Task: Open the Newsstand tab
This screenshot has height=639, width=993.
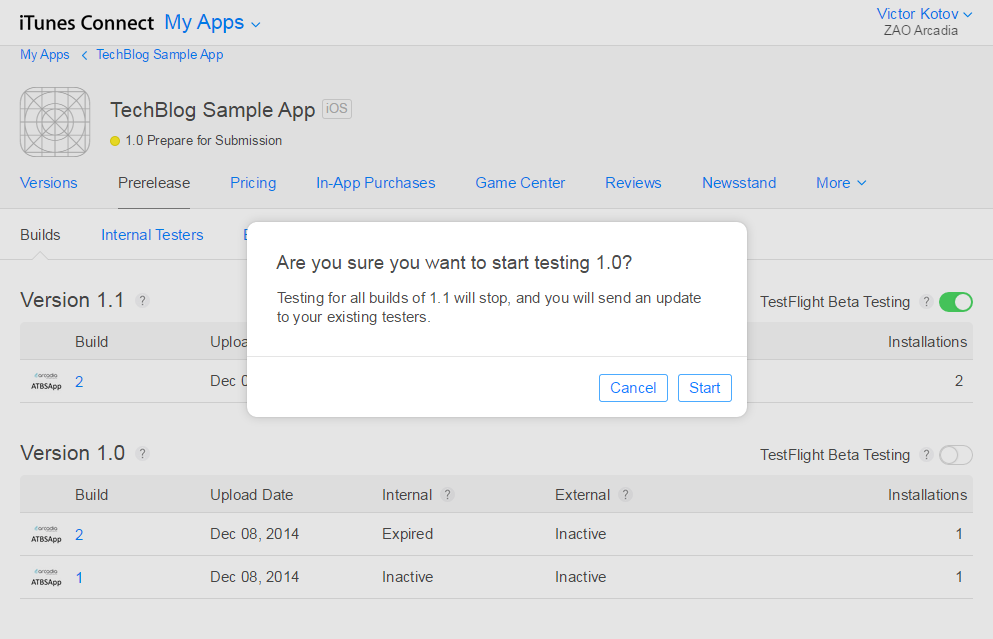Action: tap(739, 183)
